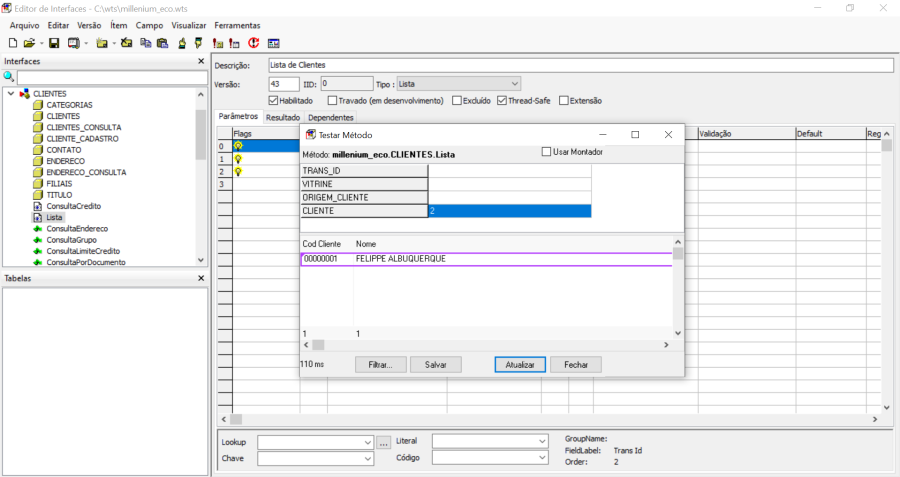
Task: Open the Editar menu
Action: click(x=58, y=25)
